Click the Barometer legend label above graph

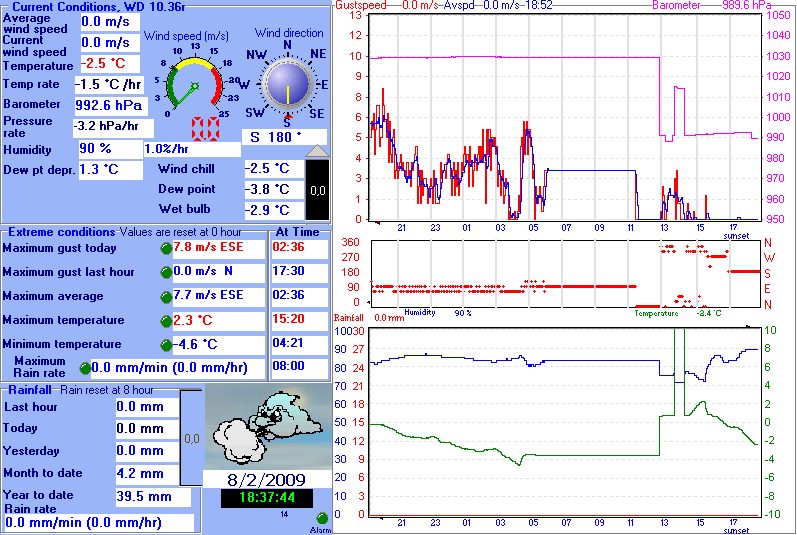pos(676,5)
